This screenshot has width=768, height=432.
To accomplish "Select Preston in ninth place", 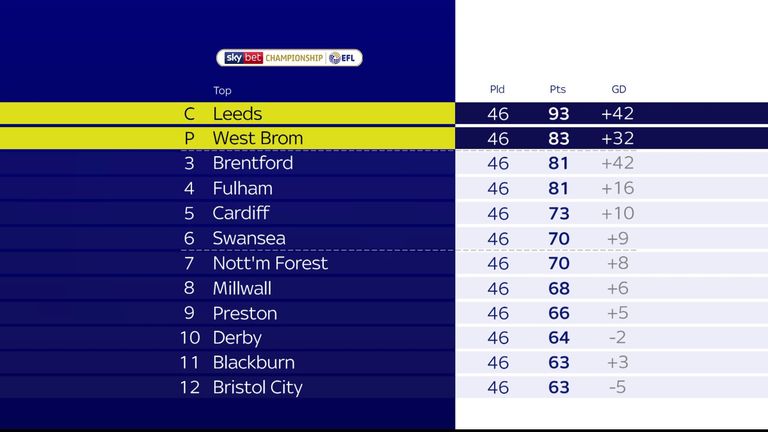I will 245,313.
